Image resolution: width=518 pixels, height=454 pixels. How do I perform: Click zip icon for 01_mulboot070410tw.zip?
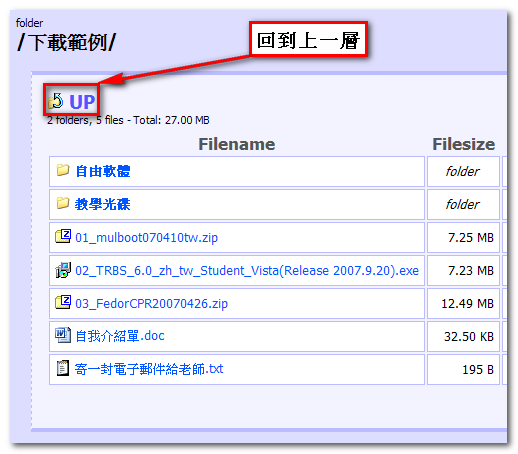[x=63, y=236]
